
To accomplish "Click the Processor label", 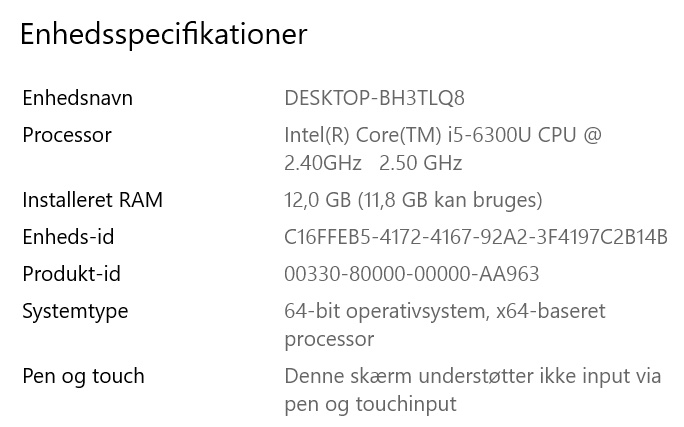I will point(67,135).
